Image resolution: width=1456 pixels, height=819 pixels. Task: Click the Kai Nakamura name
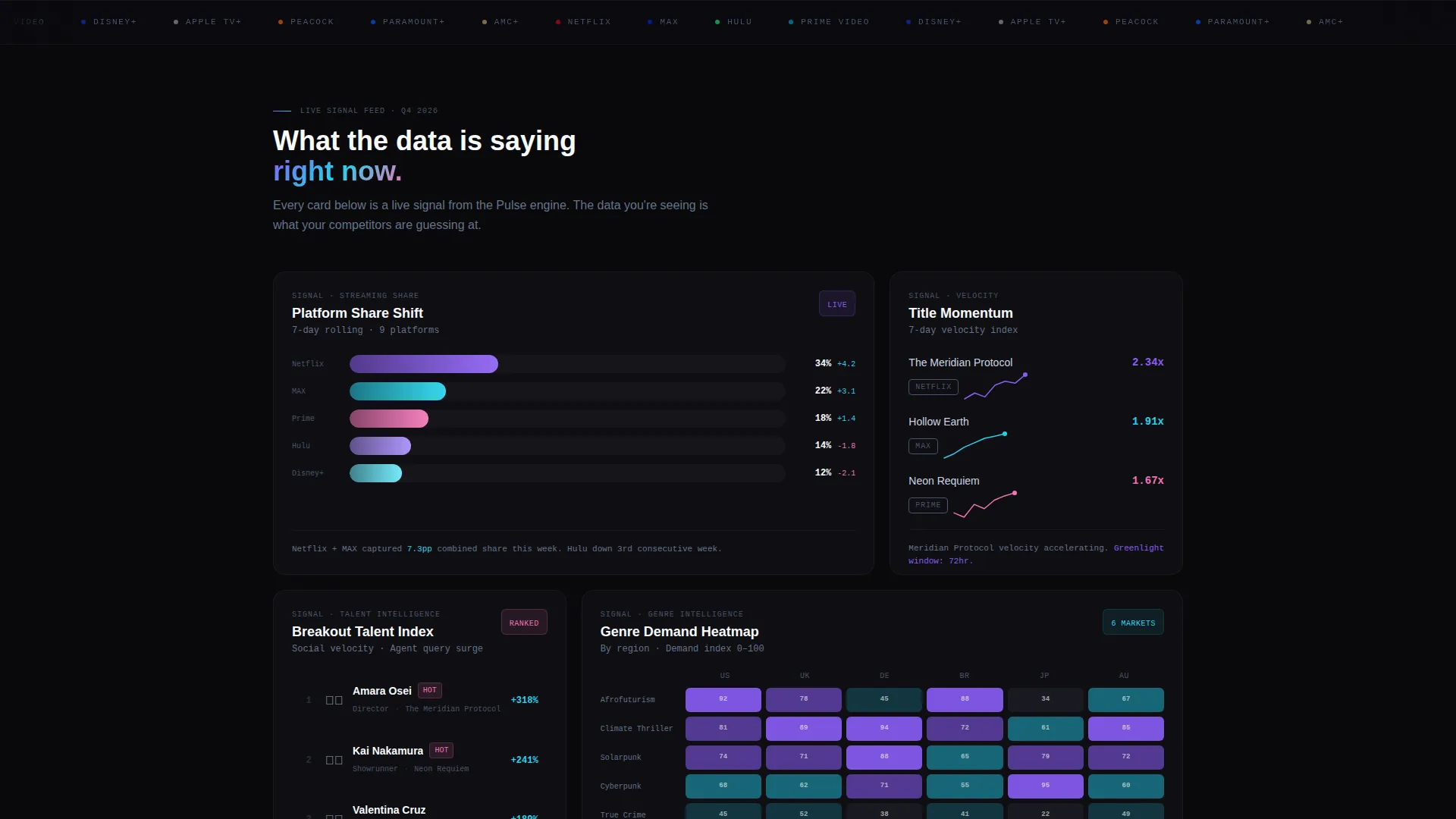pyautogui.click(x=388, y=751)
